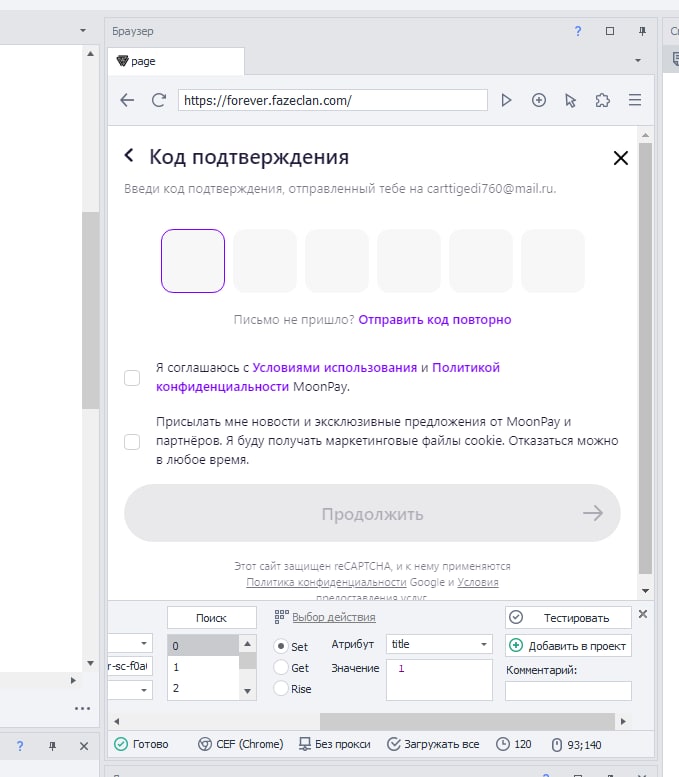Click the URL address field
Screen dimensions: 679x777
point(333,101)
